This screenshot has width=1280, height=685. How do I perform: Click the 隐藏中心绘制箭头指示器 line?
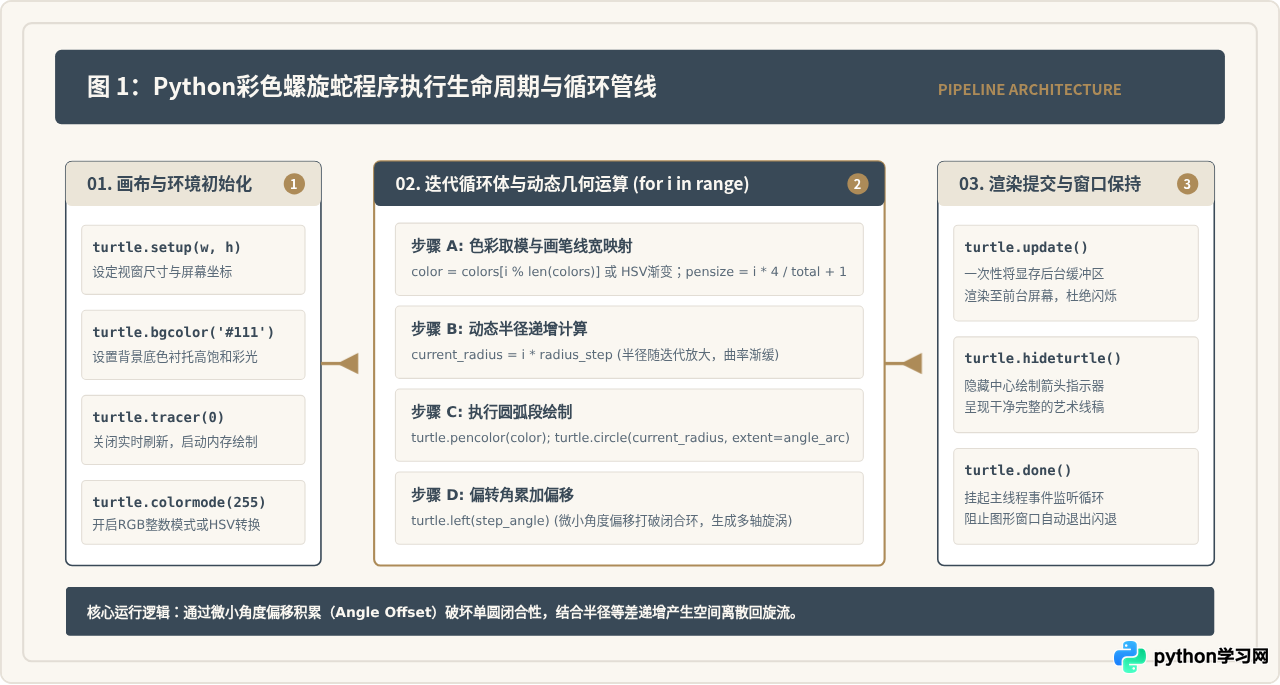click(1034, 386)
